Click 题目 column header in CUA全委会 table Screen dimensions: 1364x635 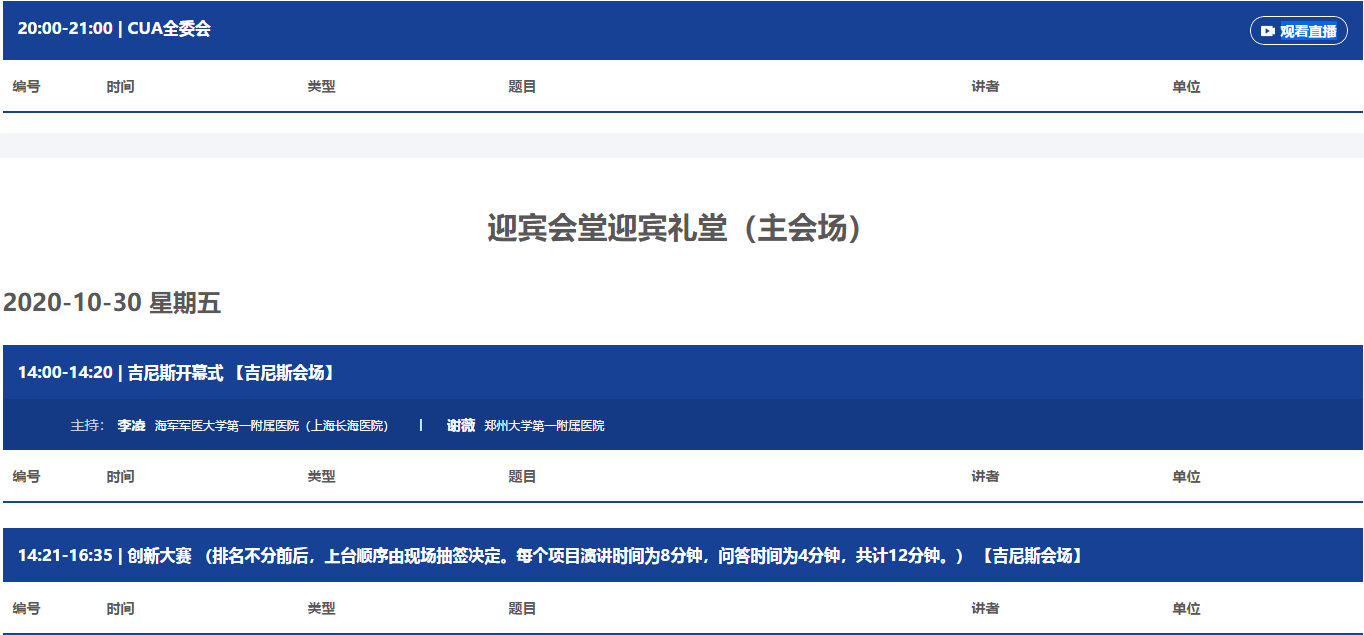point(522,87)
